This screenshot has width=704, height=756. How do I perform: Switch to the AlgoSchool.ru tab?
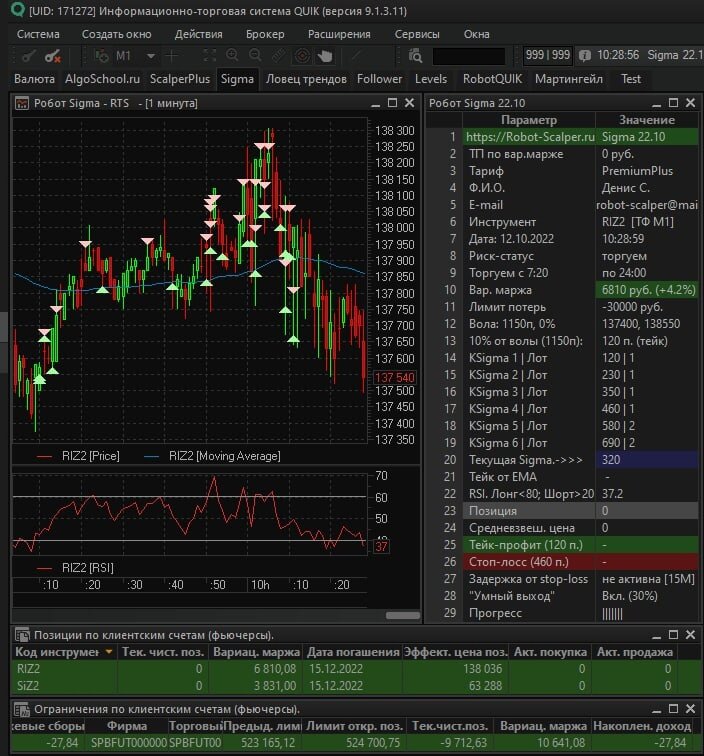(102, 79)
